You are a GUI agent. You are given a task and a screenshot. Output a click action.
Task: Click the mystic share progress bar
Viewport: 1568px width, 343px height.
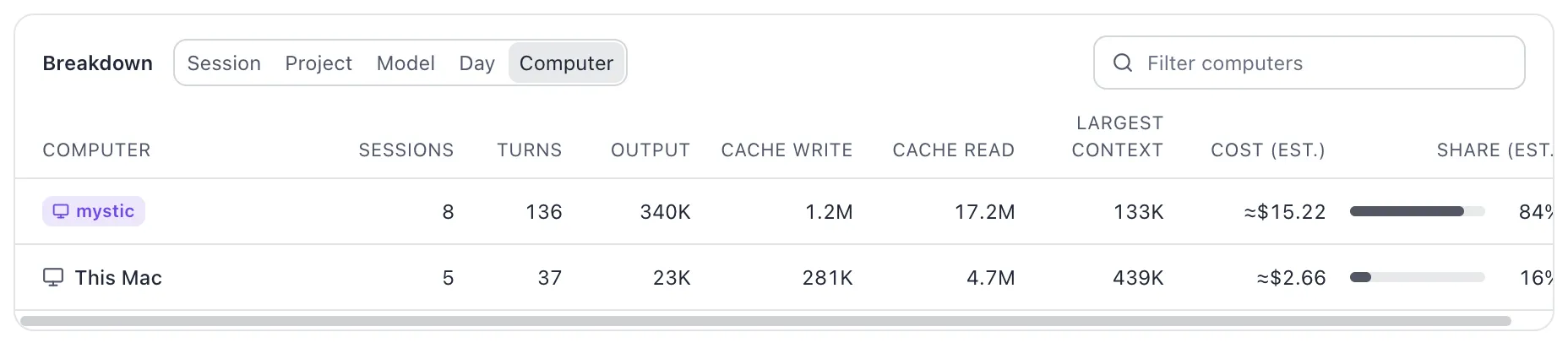tap(1417, 211)
